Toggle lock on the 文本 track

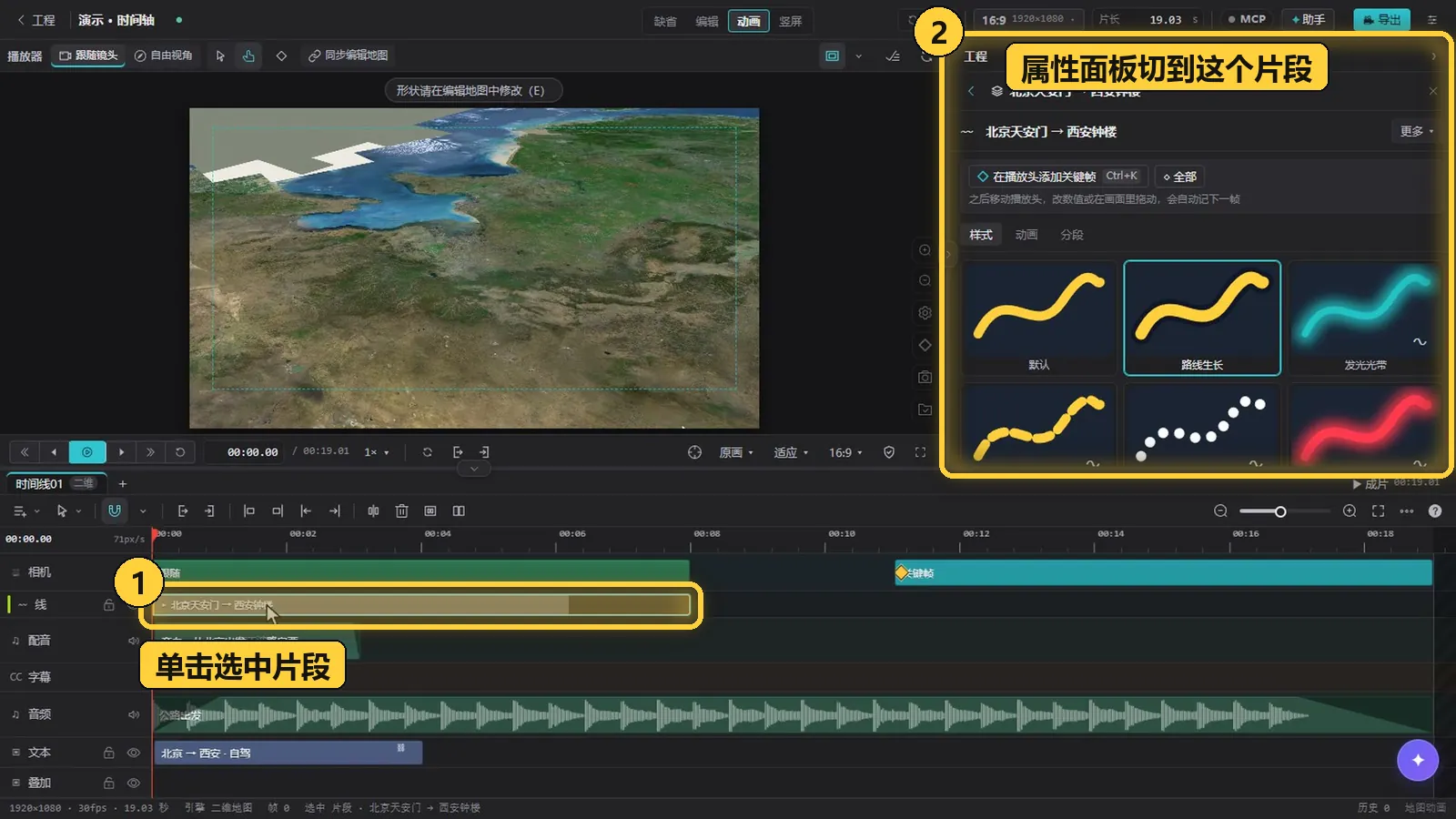pos(109,753)
